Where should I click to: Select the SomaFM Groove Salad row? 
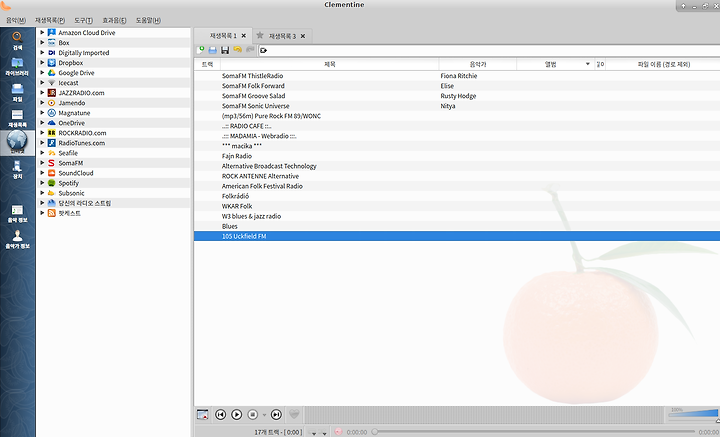click(x=457, y=96)
